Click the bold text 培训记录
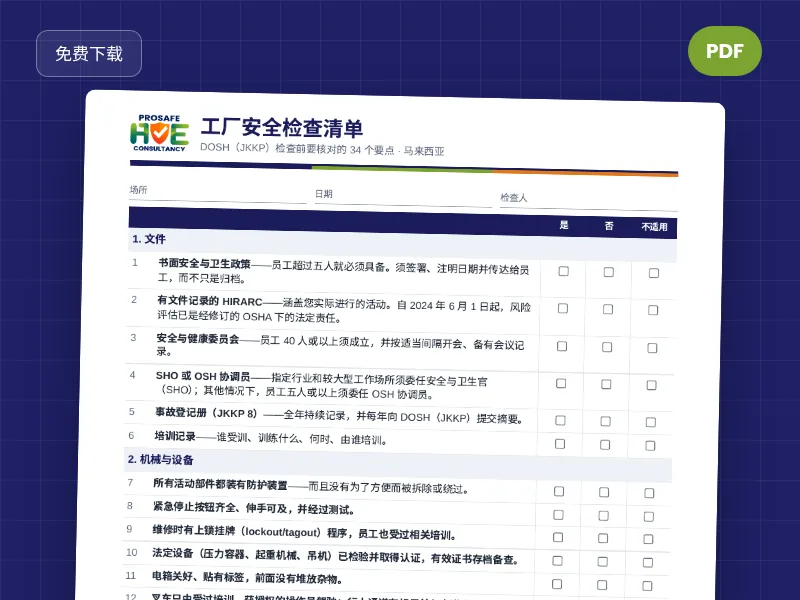This screenshot has width=800, height=600. tap(175, 436)
